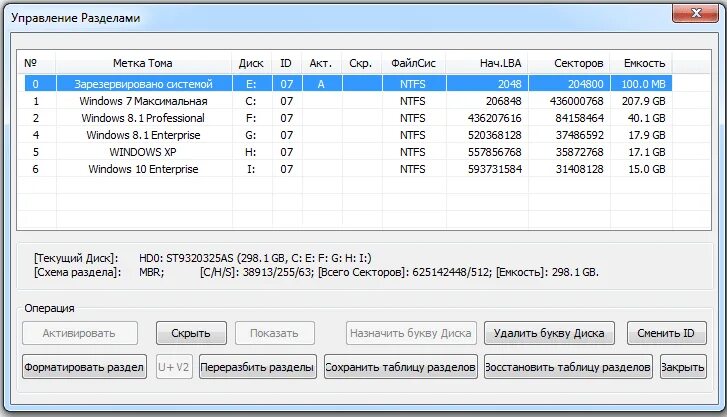The width and height of the screenshot is (727, 417).
Task: Click the Емкость column header
Action: (642, 63)
